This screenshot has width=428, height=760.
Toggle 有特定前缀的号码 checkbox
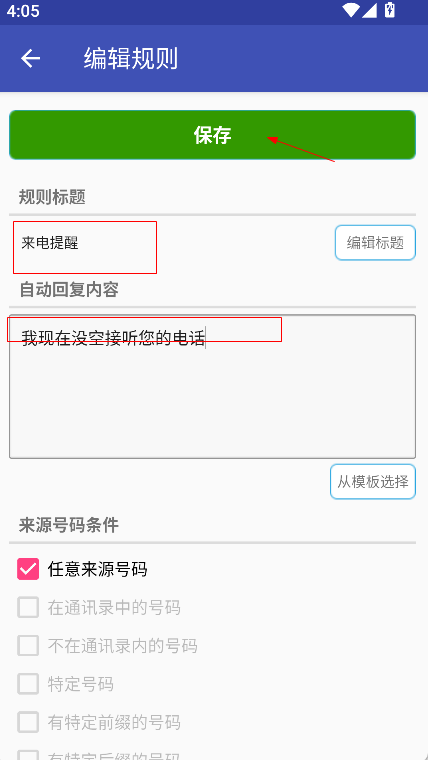point(28,722)
